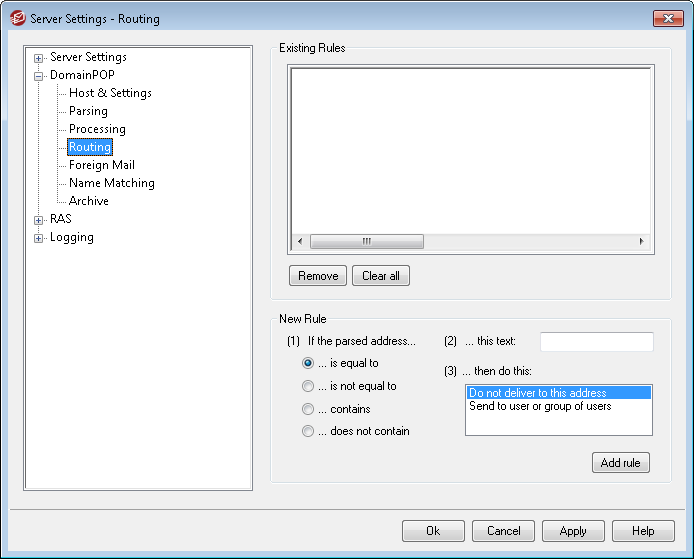Select the '... is equal to' radio option
This screenshot has width=694, height=559.
click(308, 364)
